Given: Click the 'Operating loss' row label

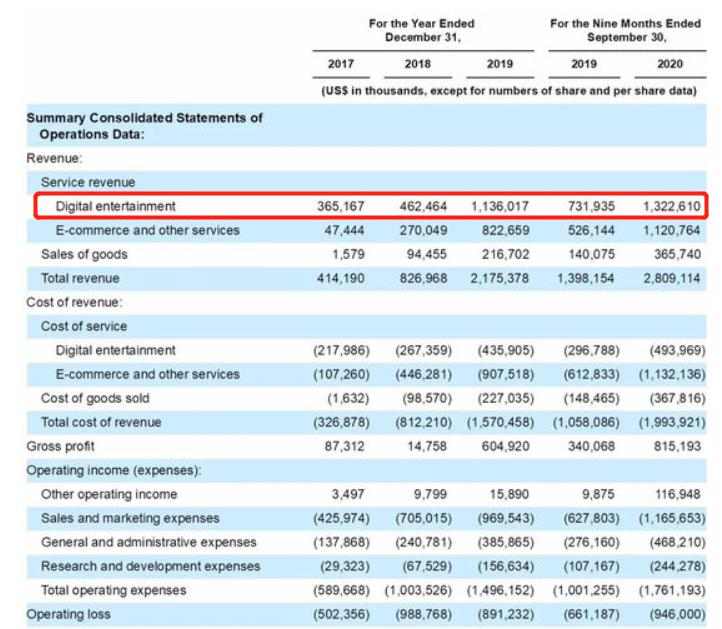Looking at the screenshot, I should click(x=68, y=614).
